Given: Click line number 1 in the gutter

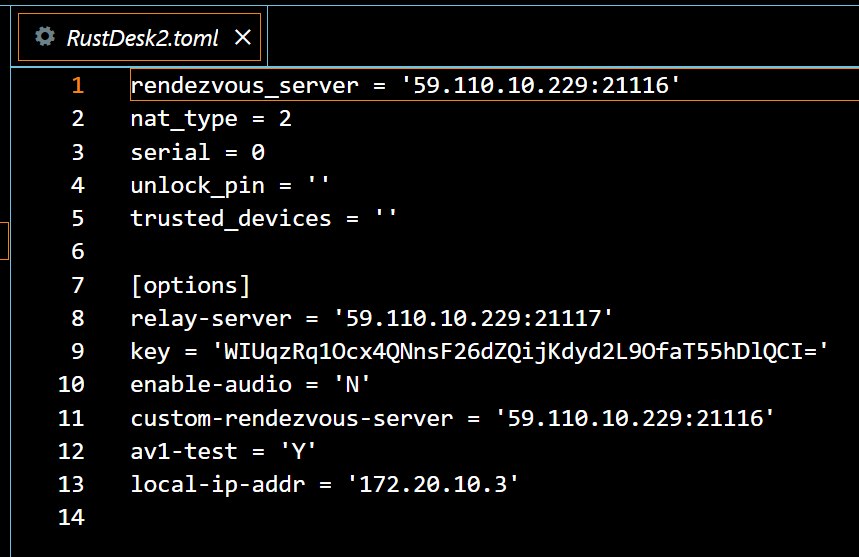Looking at the screenshot, I should 77,86.
